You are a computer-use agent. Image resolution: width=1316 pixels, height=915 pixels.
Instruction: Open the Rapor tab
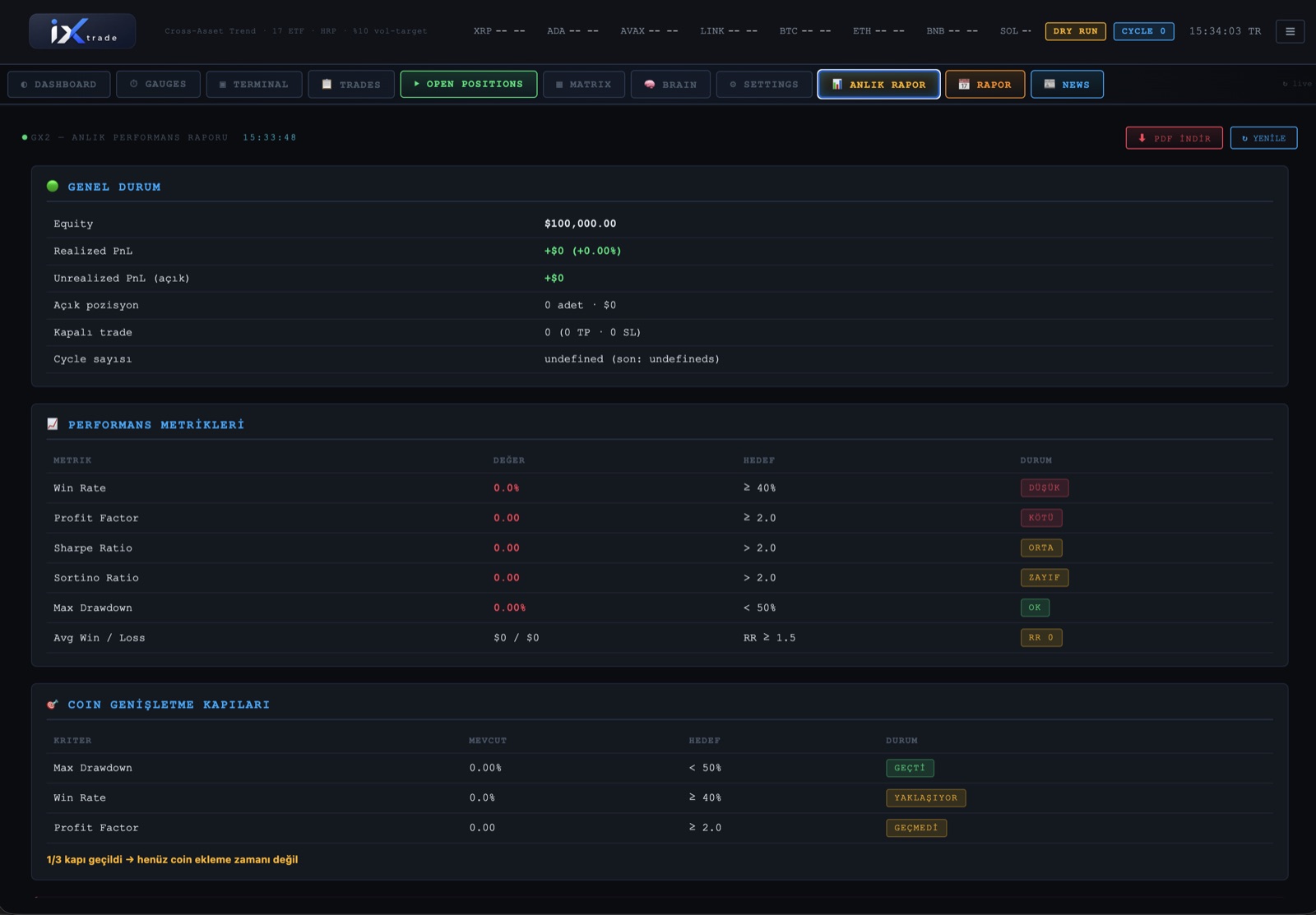[985, 84]
